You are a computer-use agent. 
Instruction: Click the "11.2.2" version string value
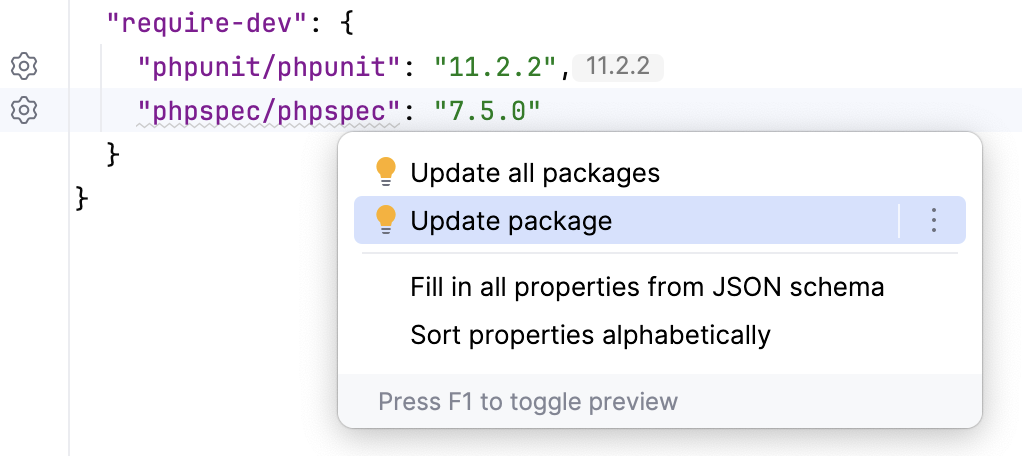click(494, 67)
